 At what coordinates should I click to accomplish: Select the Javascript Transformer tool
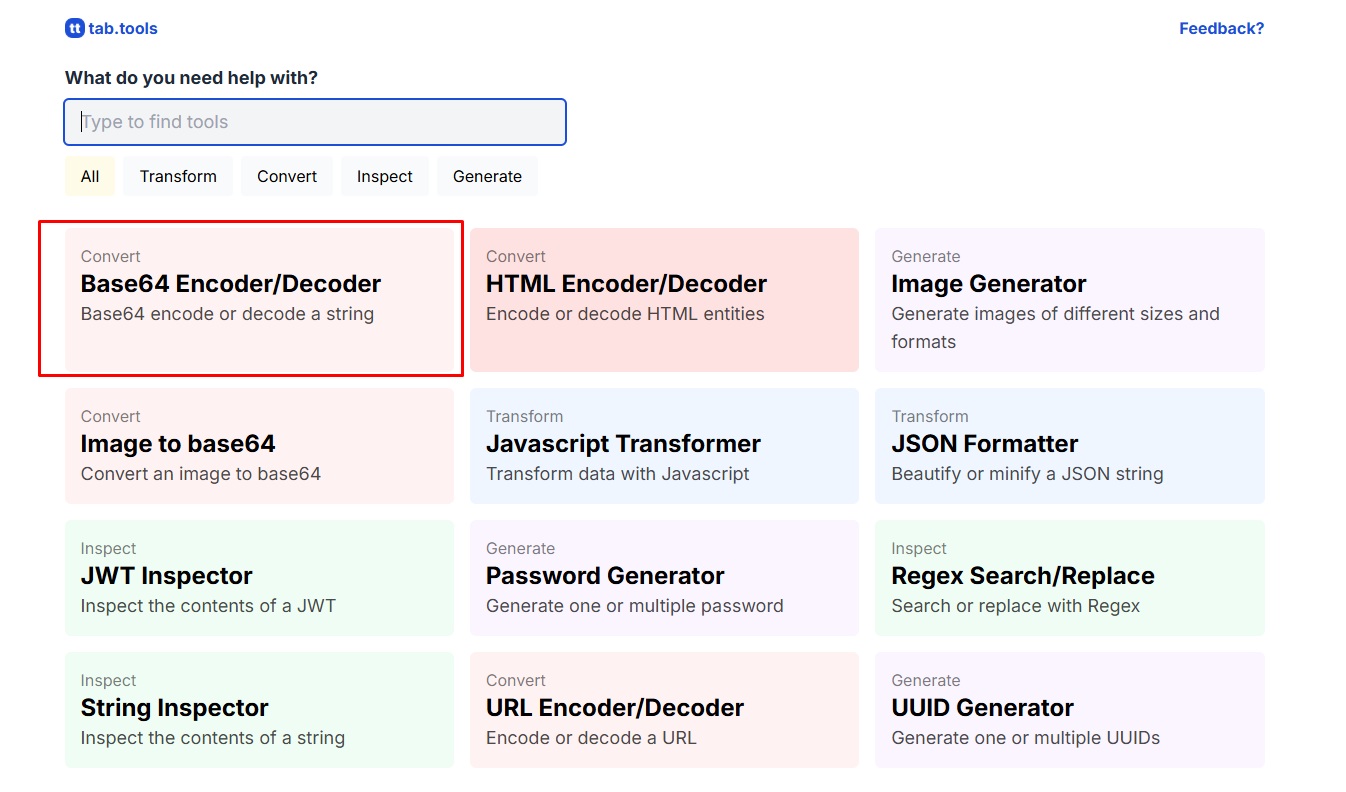(663, 445)
